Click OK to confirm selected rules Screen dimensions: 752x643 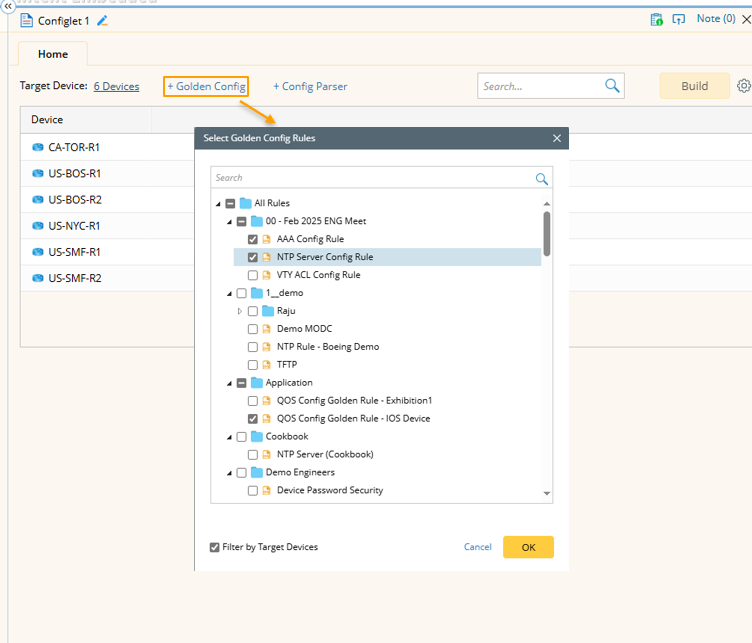point(528,547)
